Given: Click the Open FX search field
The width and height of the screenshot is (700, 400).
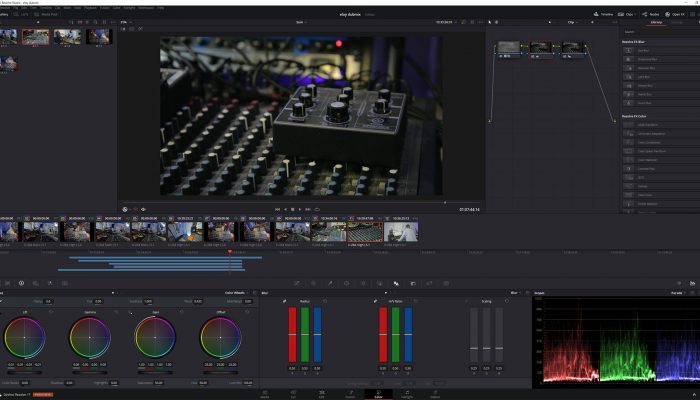Looking at the screenshot, I should click(661, 32).
